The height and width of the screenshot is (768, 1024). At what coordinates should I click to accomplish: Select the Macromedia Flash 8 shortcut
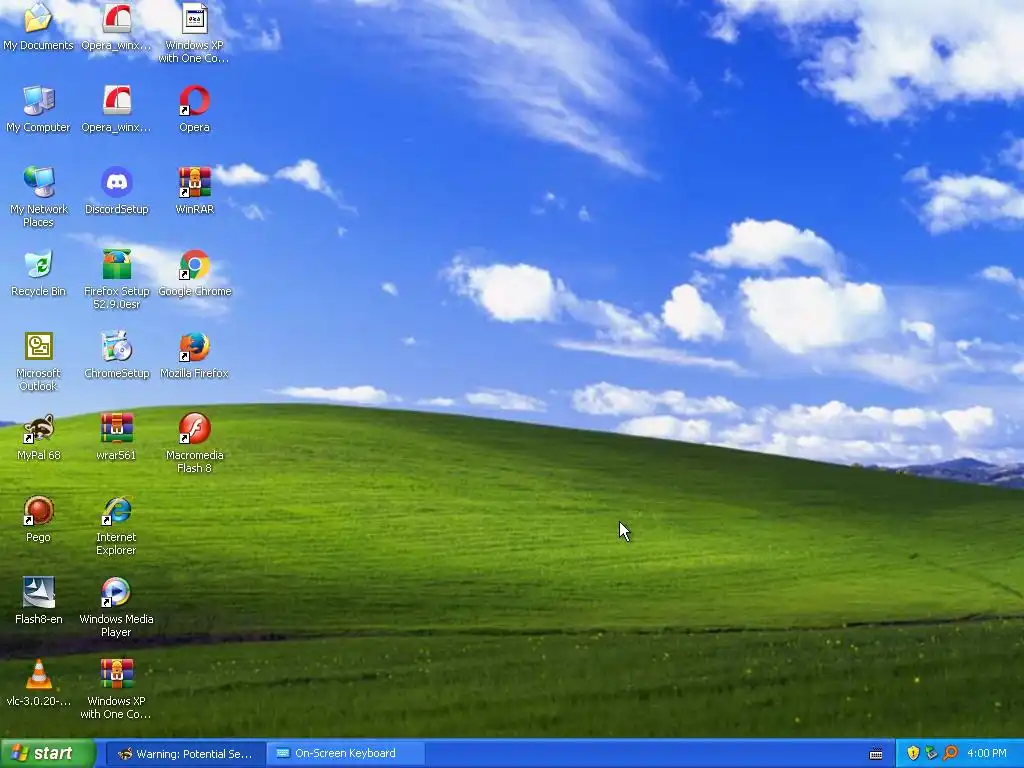[195, 429]
